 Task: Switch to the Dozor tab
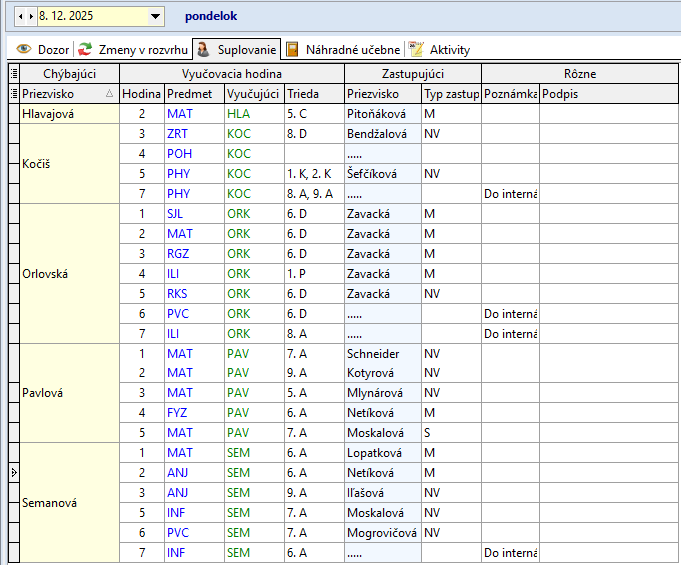click(x=53, y=49)
